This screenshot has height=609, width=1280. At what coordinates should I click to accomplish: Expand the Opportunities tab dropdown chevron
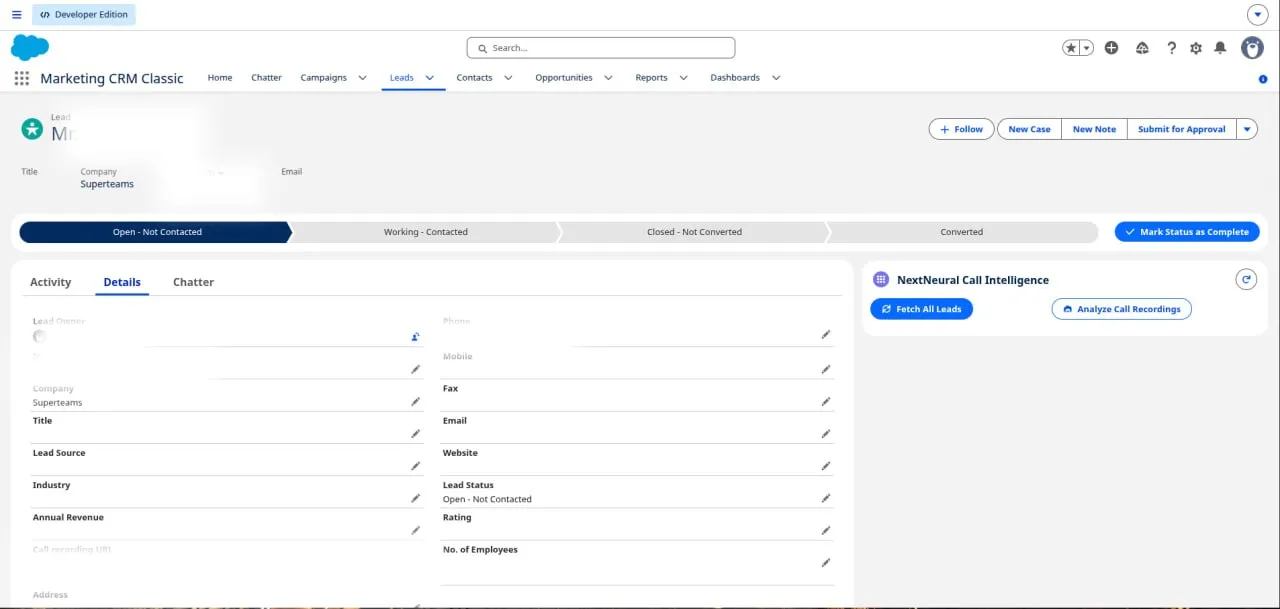coord(608,78)
